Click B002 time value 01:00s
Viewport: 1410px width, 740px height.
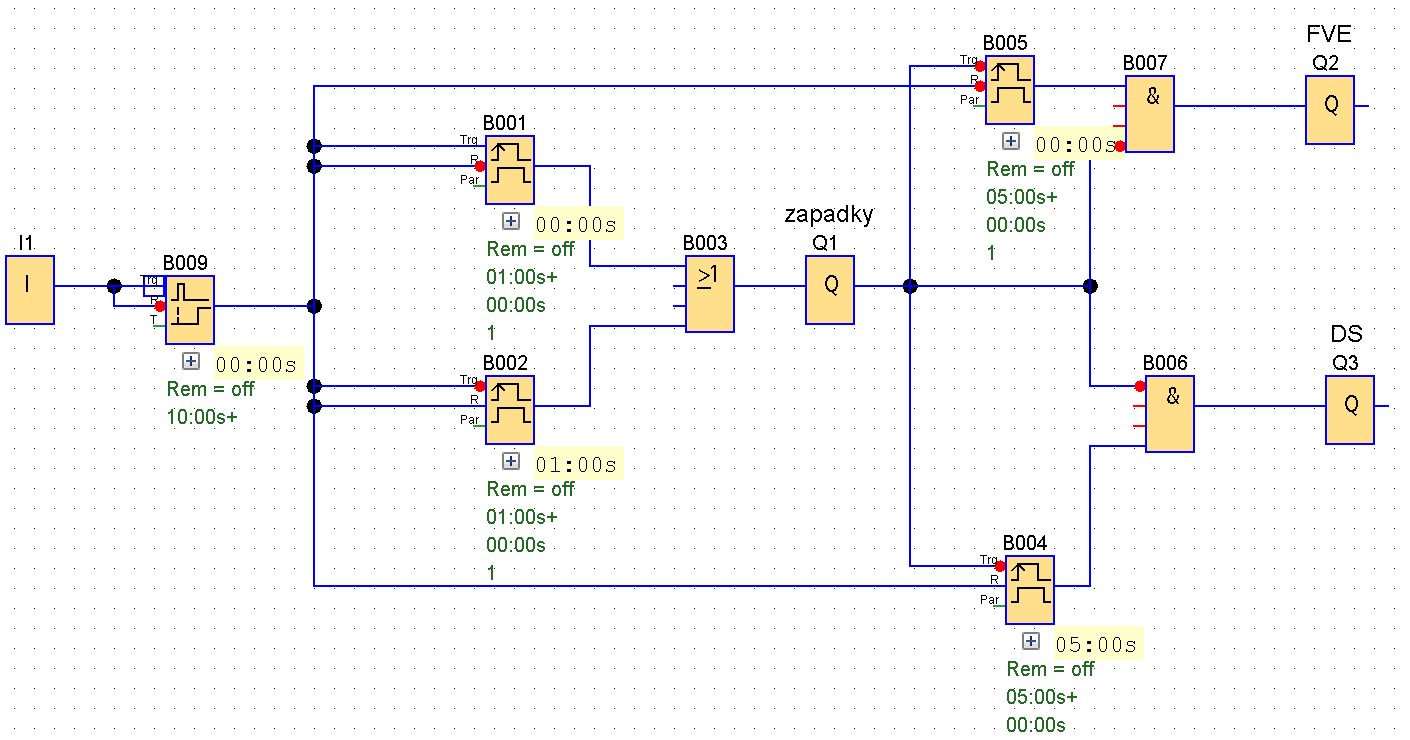click(x=576, y=465)
